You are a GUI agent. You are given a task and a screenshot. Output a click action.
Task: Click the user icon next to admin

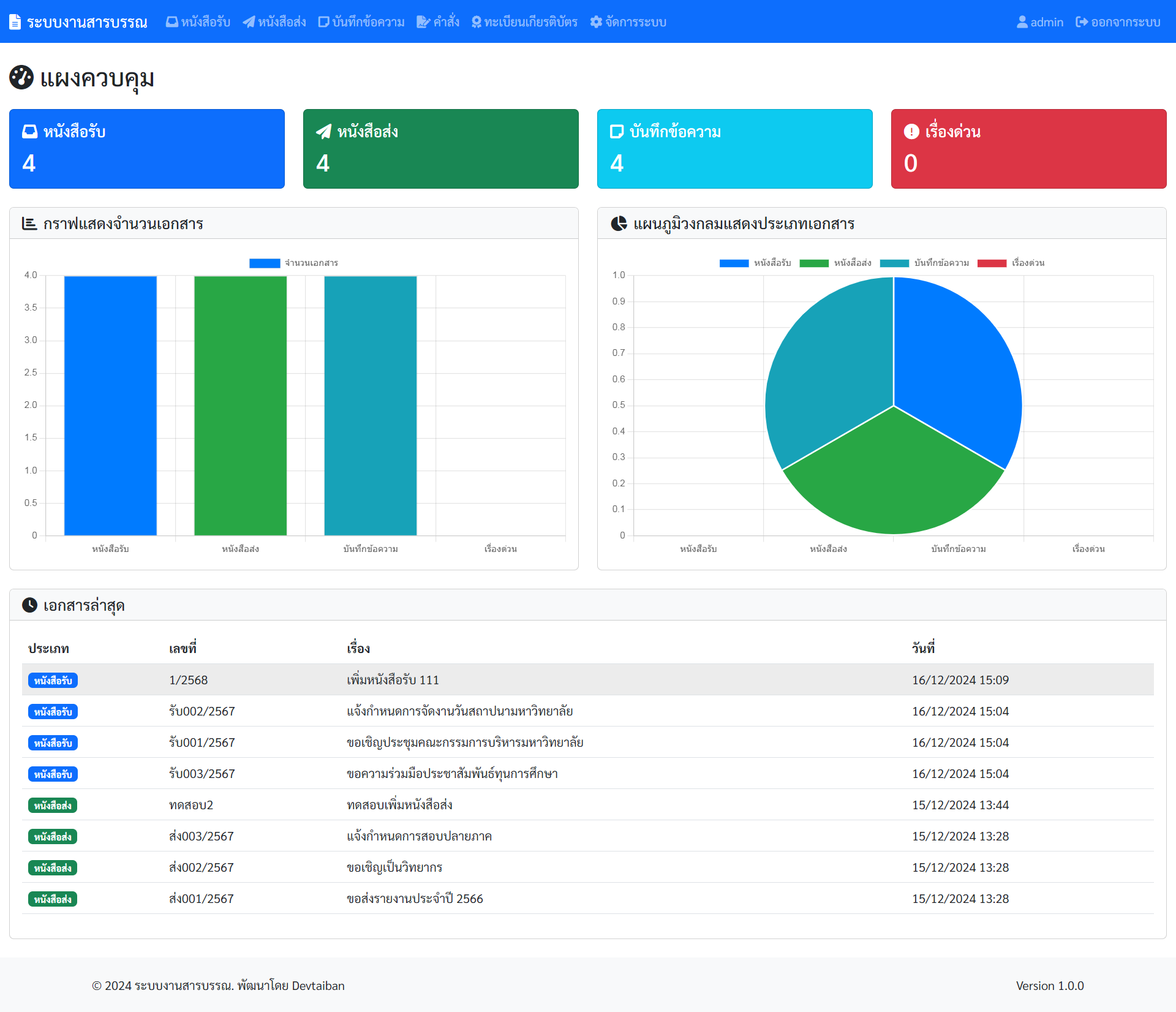[x=1022, y=22]
